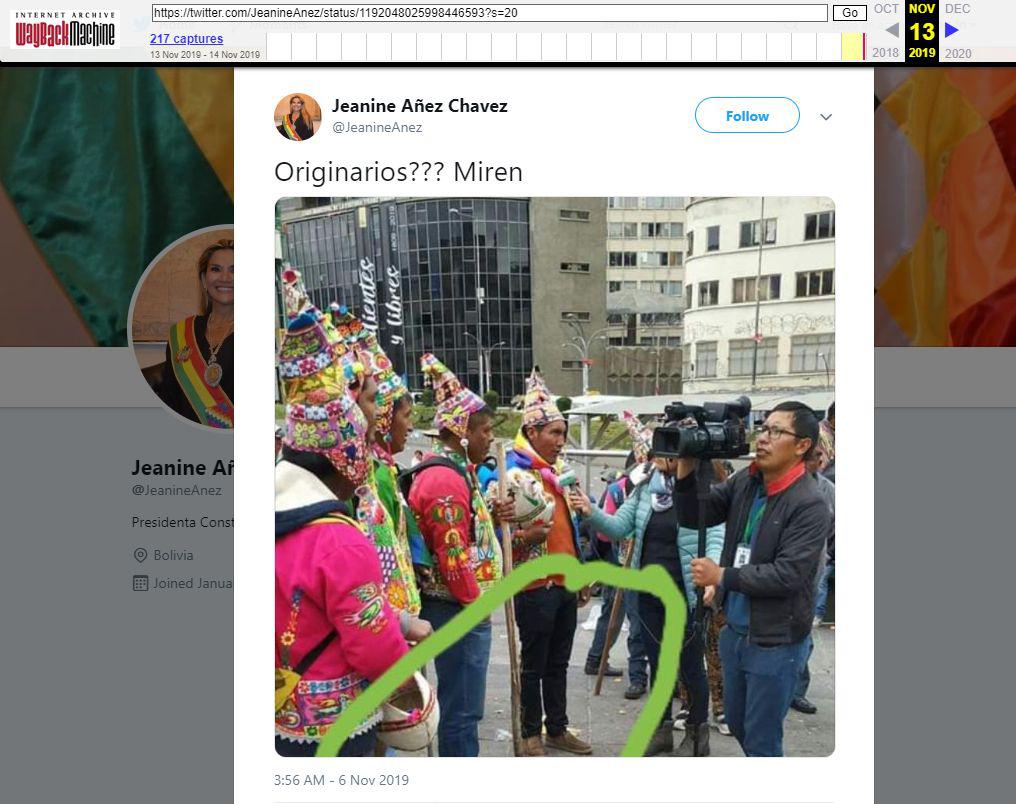Open the tweet timestamp 6 Nov 2019
This screenshot has height=804, width=1016.
(x=341, y=780)
